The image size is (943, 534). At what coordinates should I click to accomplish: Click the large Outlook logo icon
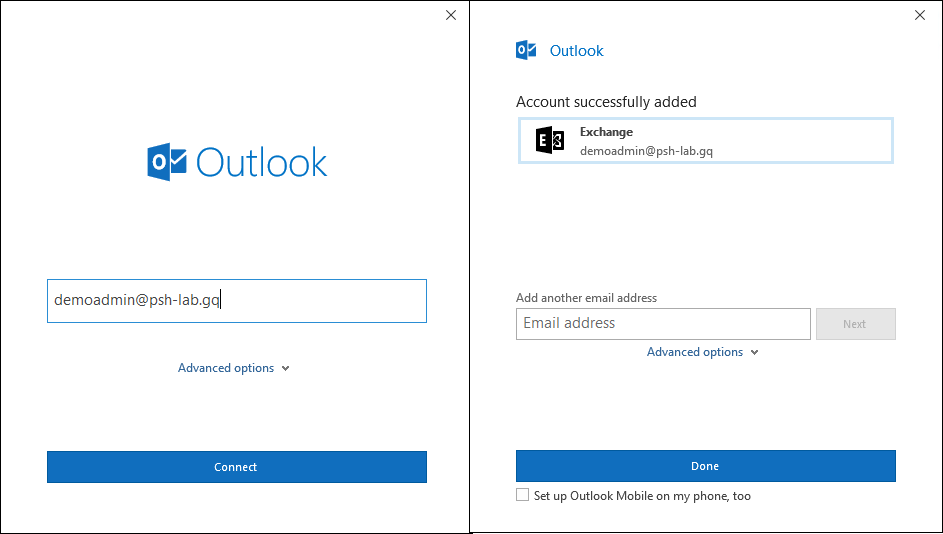click(167, 162)
